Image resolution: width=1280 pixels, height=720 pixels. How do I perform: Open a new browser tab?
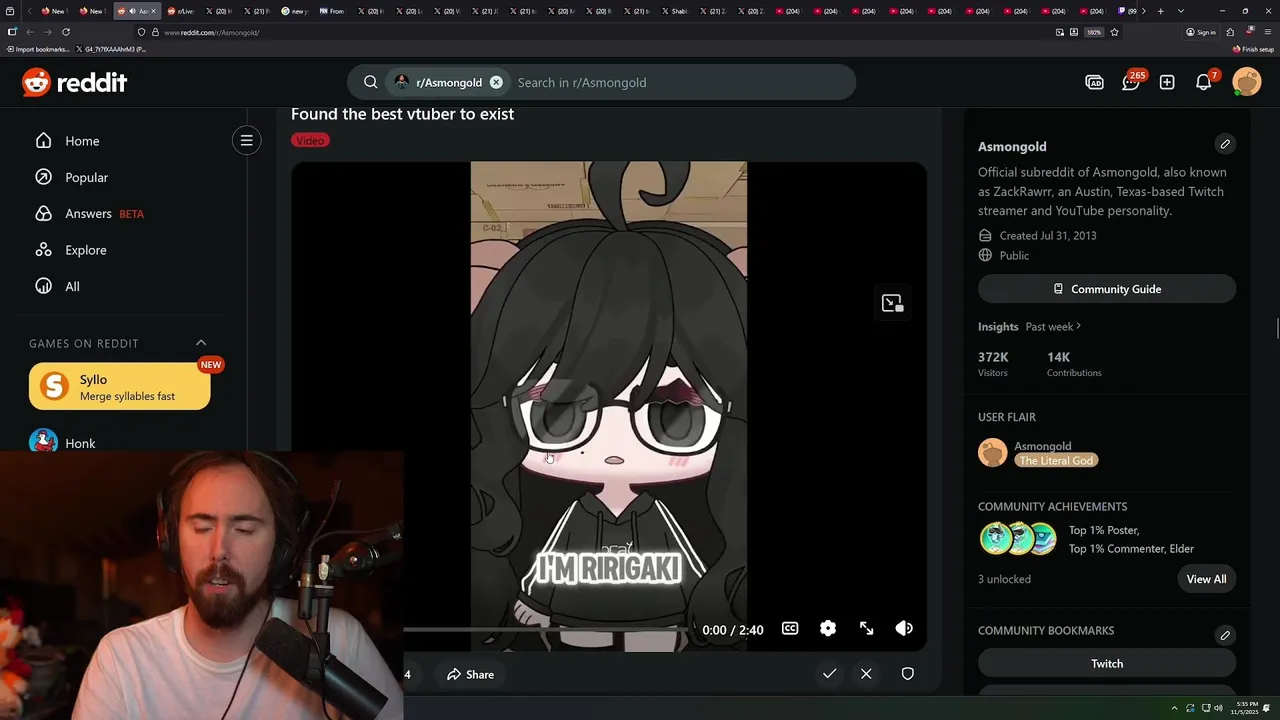pyautogui.click(x=1160, y=11)
